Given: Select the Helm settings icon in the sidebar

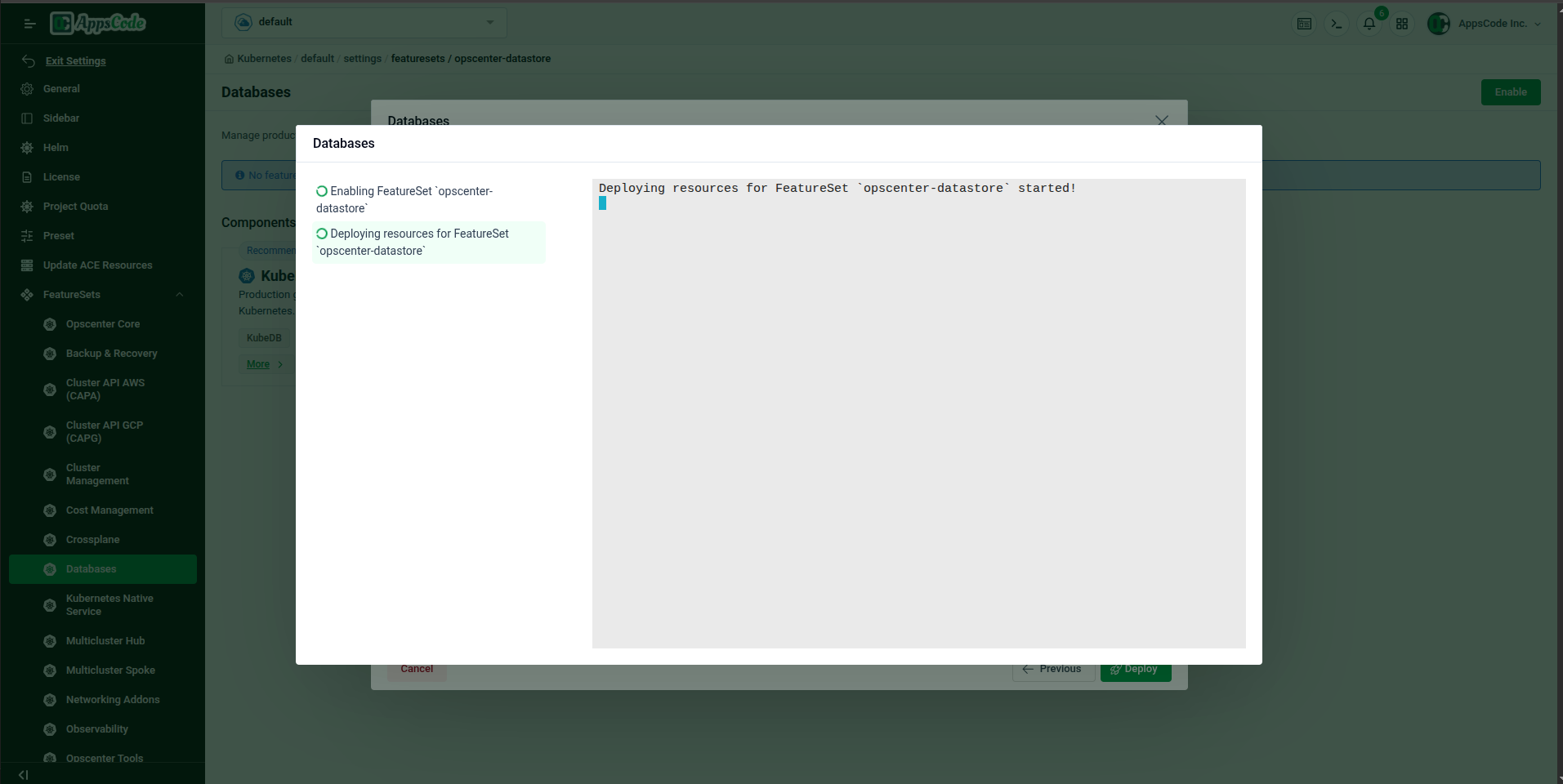Looking at the screenshot, I should pos(27,148).
